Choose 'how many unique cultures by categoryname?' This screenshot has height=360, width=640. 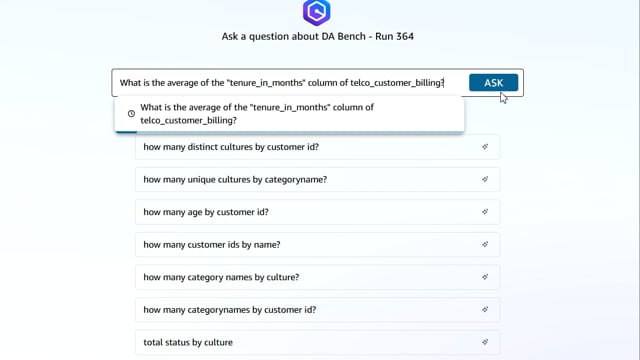pyautogui.click(x=317, y=180)
